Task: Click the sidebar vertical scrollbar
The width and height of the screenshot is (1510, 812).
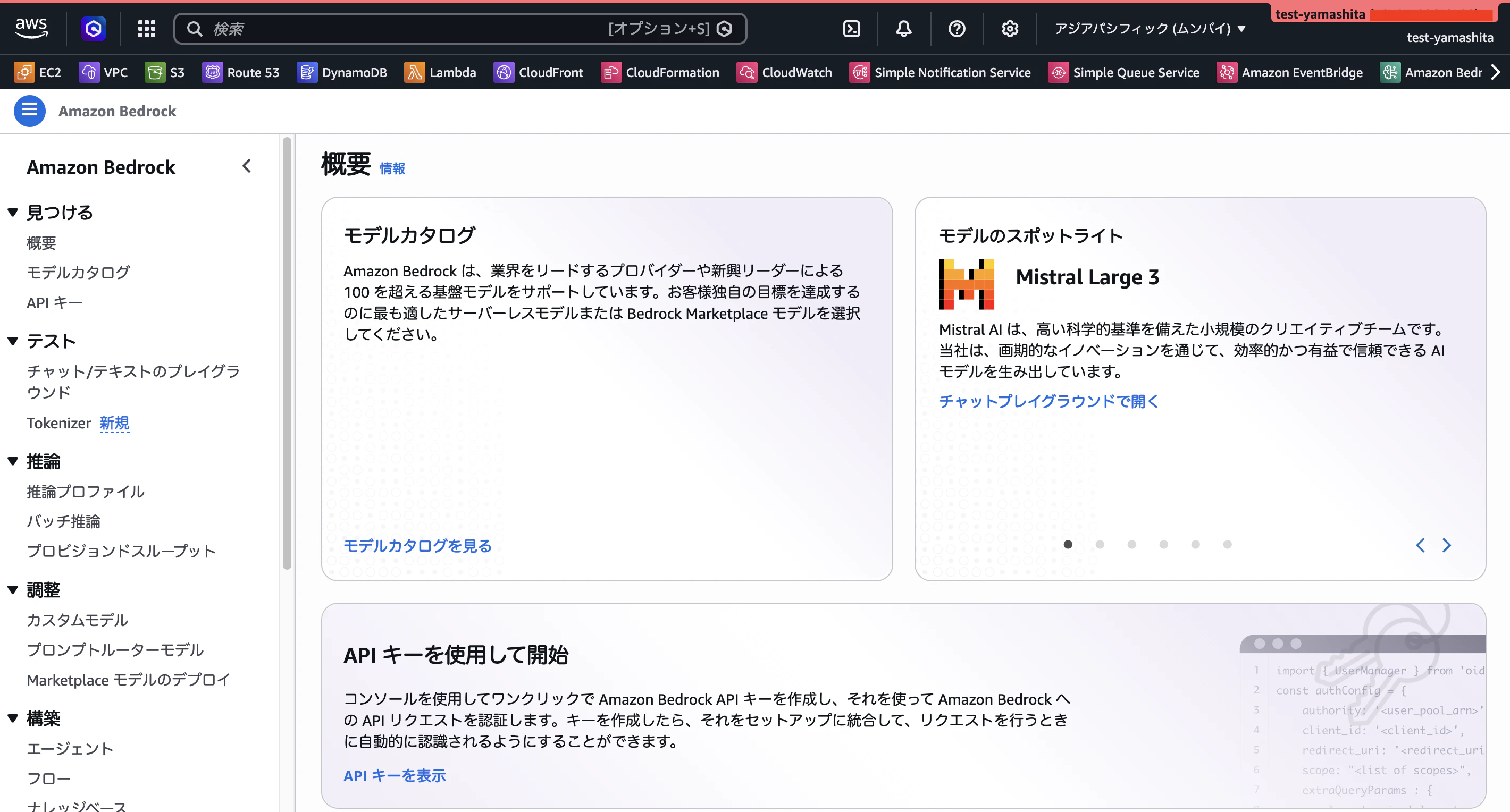Action: [287, 353]
